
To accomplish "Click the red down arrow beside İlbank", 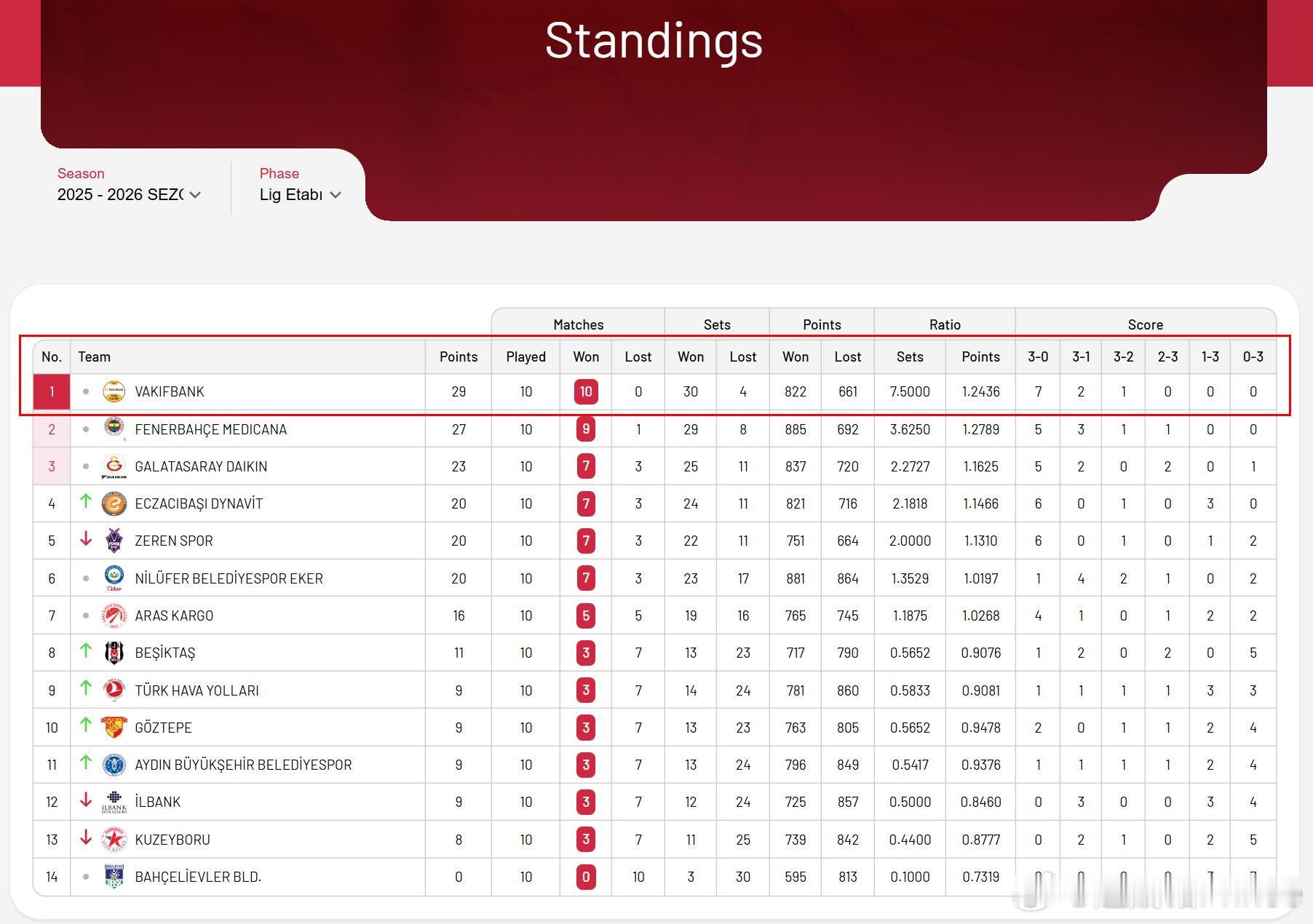I will [86, 800].
